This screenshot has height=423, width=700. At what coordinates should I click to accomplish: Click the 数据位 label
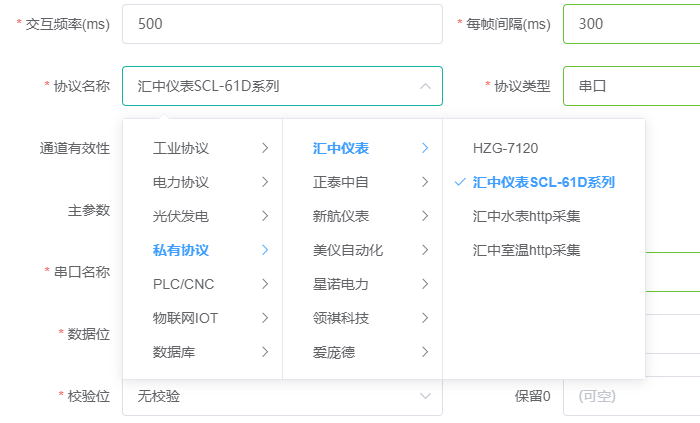(x=88, y=334)
